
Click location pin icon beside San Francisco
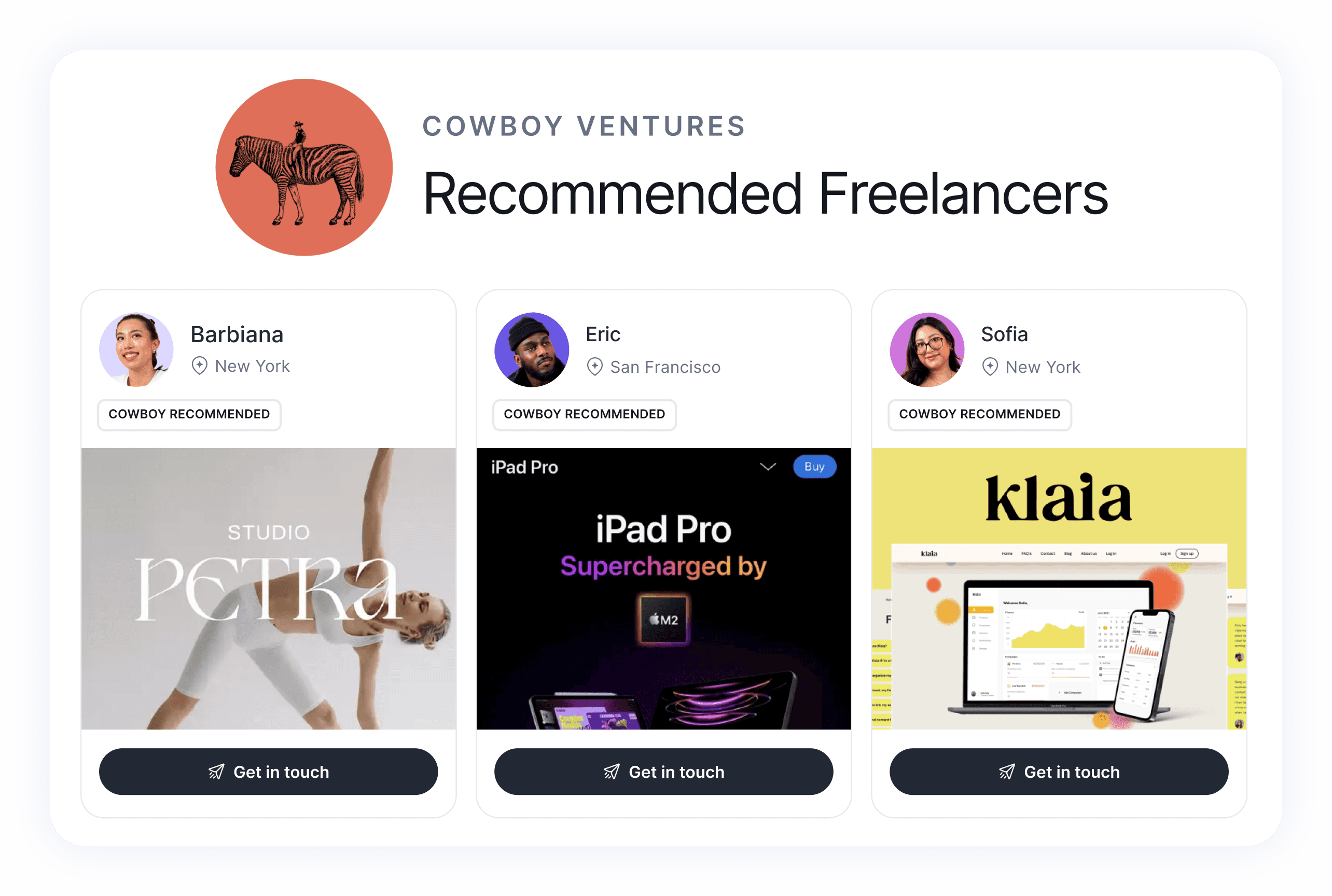pos(594,366)
